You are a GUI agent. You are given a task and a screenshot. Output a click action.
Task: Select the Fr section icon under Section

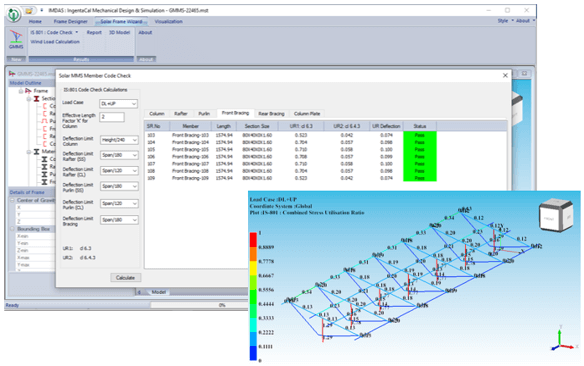tap(45, 128)
